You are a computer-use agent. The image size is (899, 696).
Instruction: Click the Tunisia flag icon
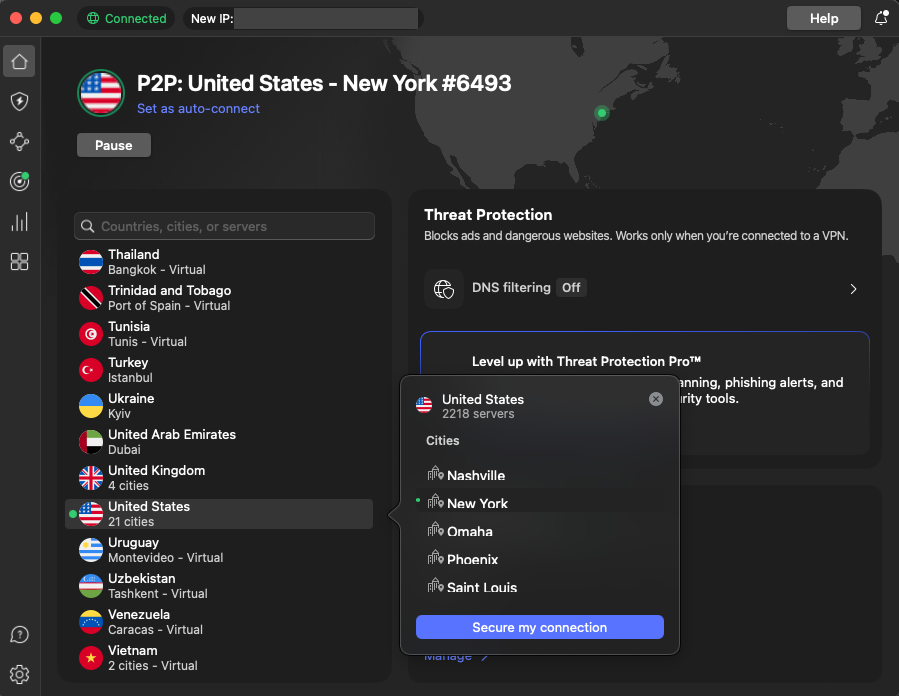pos(91,334)
